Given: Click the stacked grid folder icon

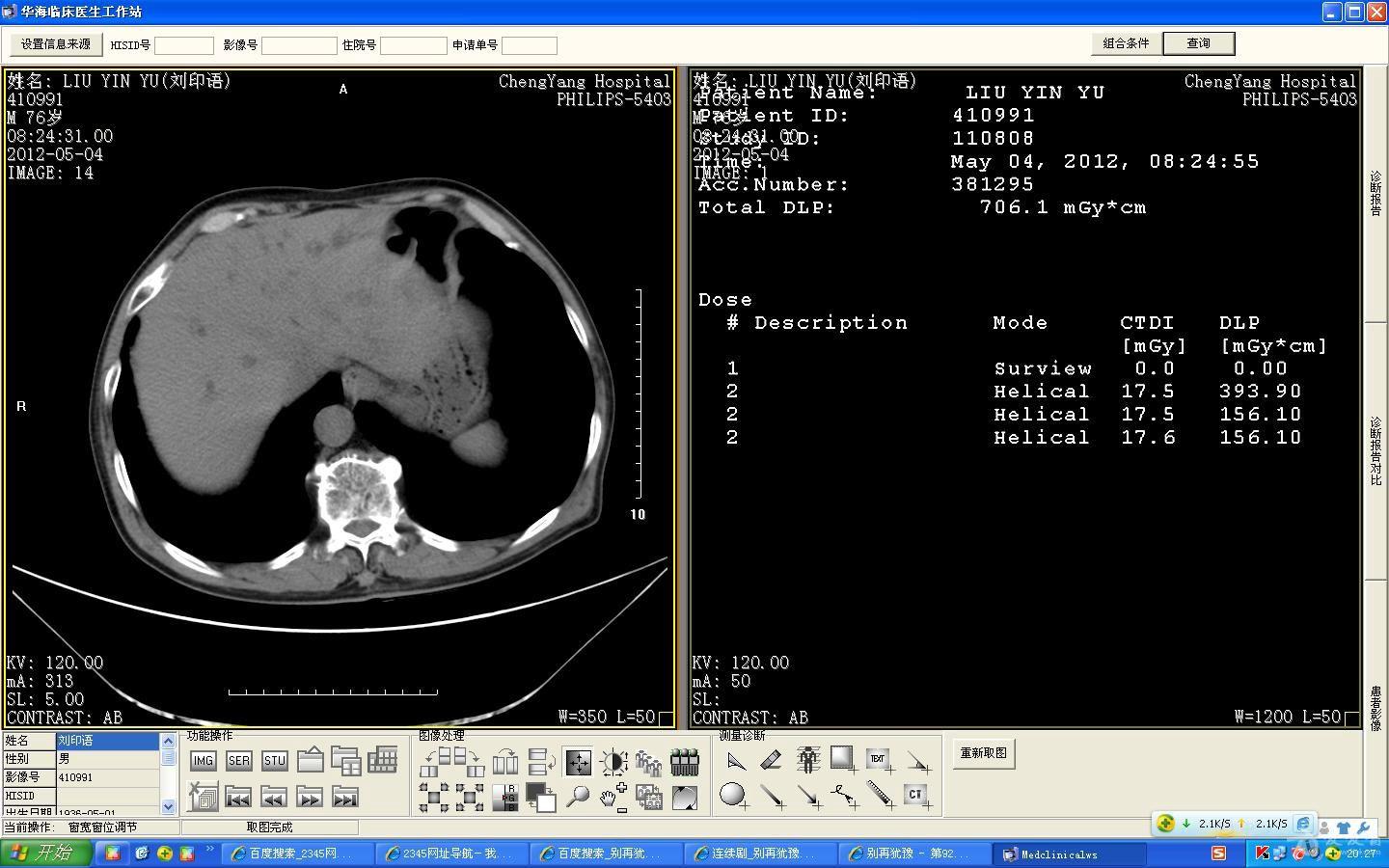Looking at the screenshot, I should pyautogui.click(x=383, y=761).
